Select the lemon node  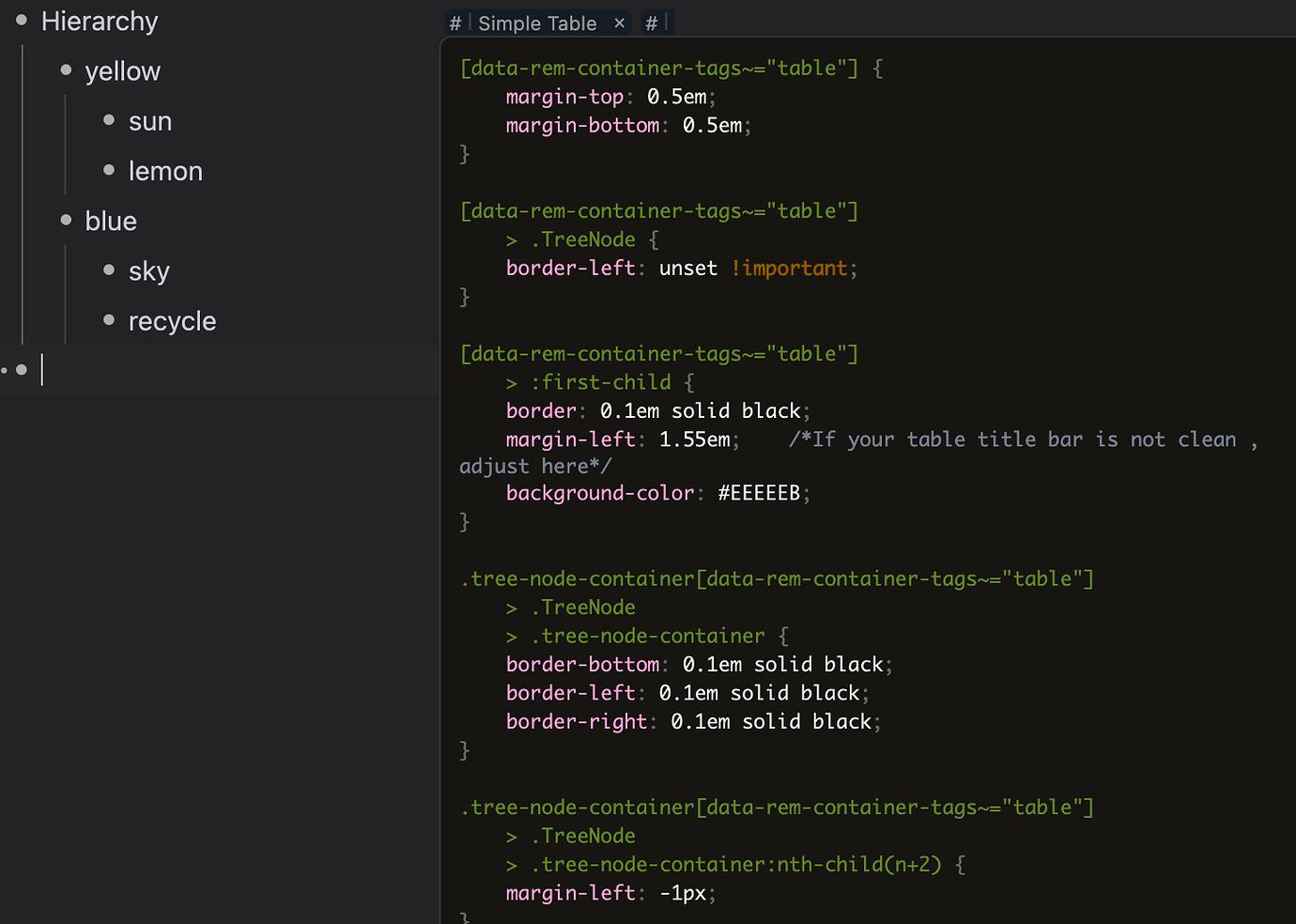click(165, 170)
